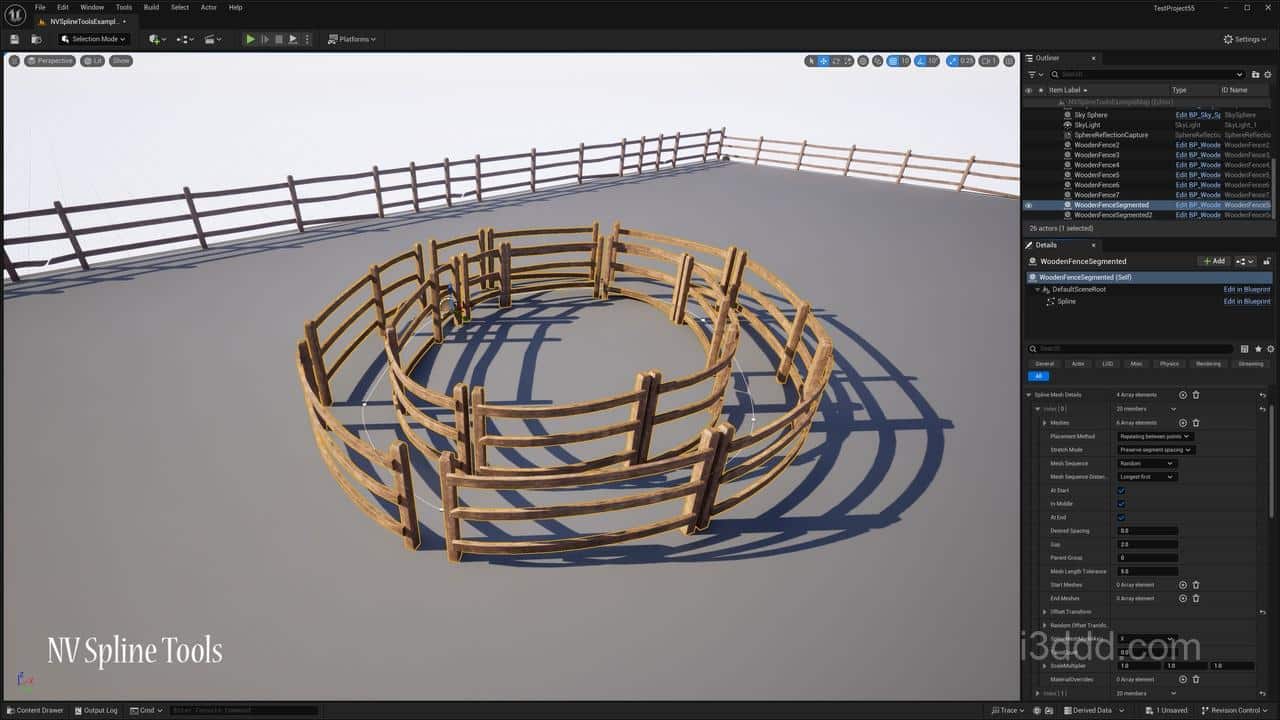
Task: Select WoodenFence5 in the Outliner
Action: 1096,175
